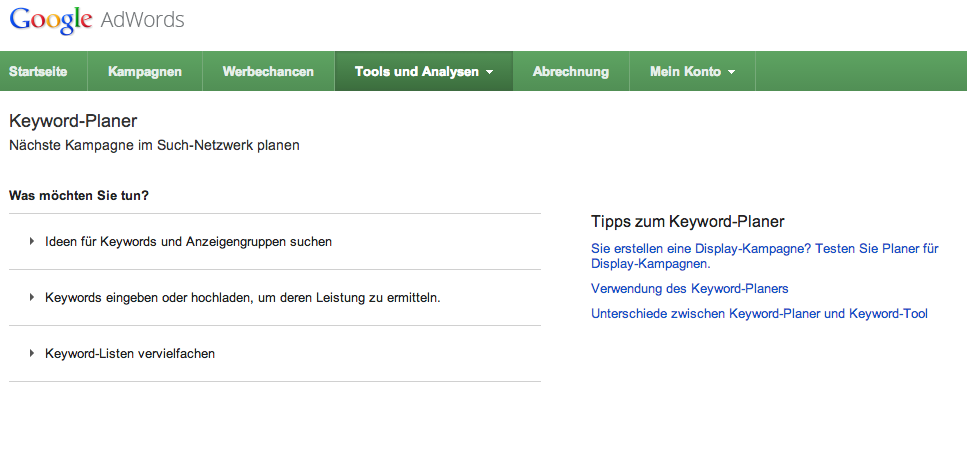Screen dimensions: 967x466
Task: Click the 'Tipps zum Keyword-Planer' heading
Action: point(687,221)
